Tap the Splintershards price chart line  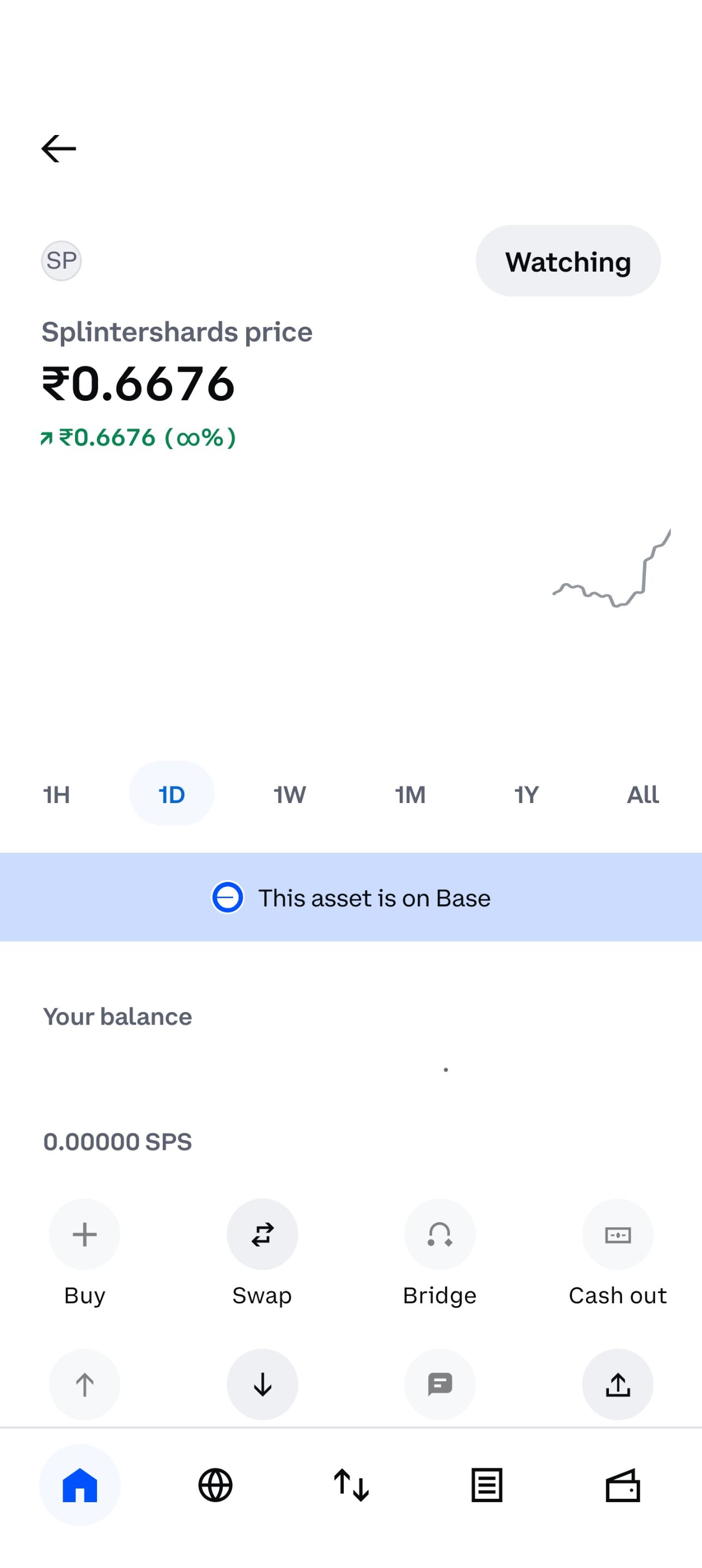[612, 569]
